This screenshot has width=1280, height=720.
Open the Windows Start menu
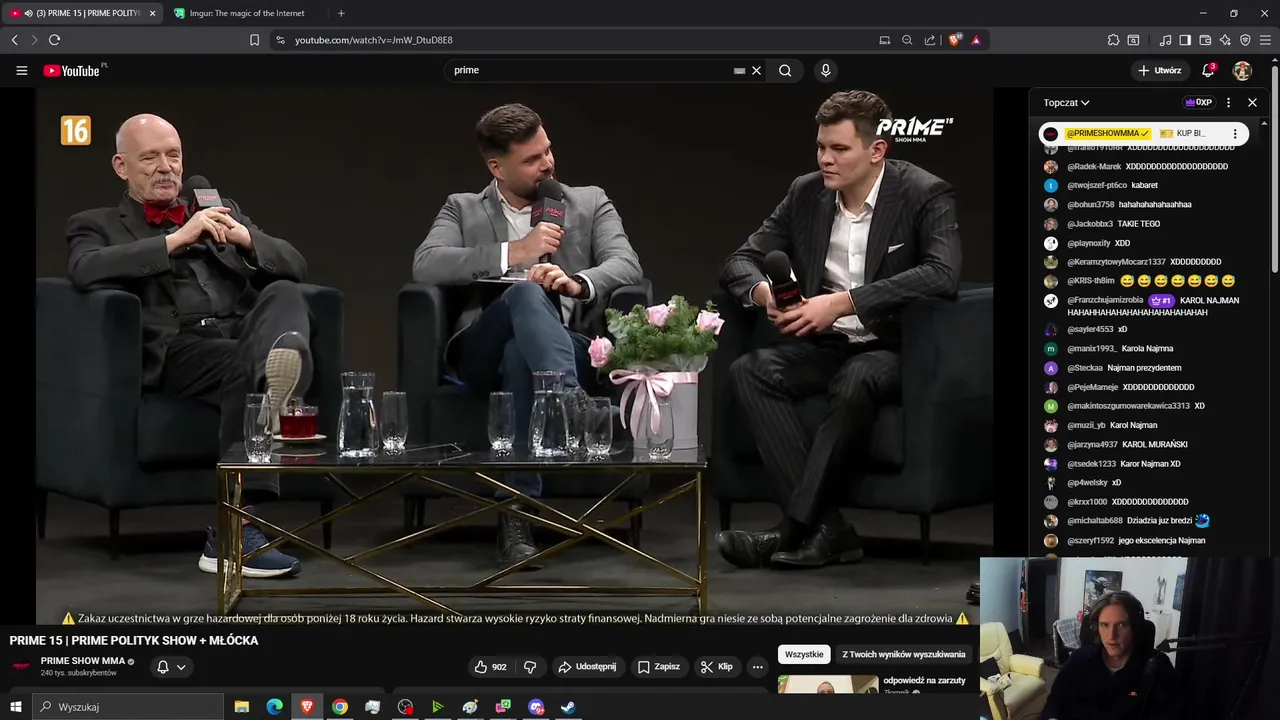tap(15, 707)
